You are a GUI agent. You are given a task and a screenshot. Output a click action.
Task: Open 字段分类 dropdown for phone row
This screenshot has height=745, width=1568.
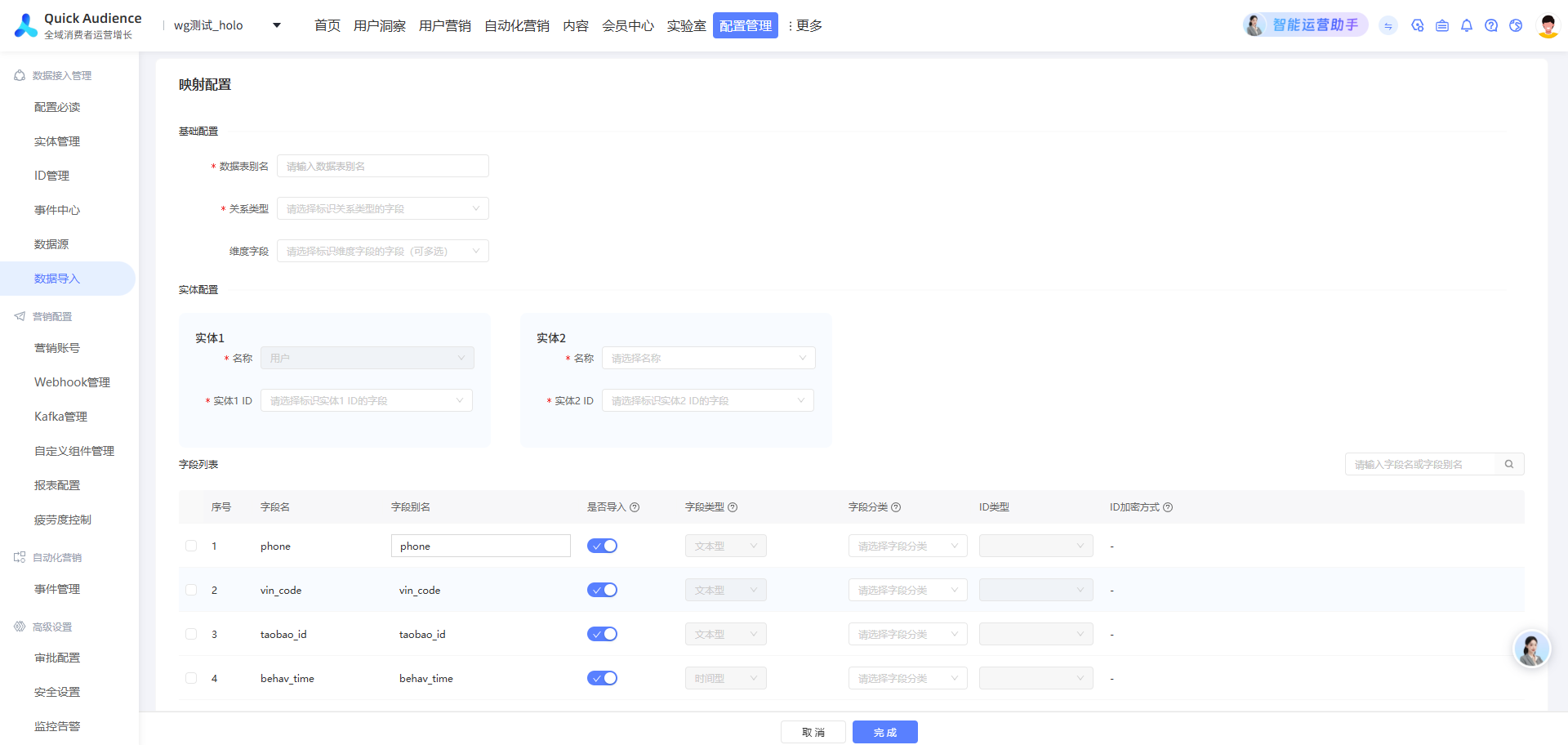[x=908, y=546]
